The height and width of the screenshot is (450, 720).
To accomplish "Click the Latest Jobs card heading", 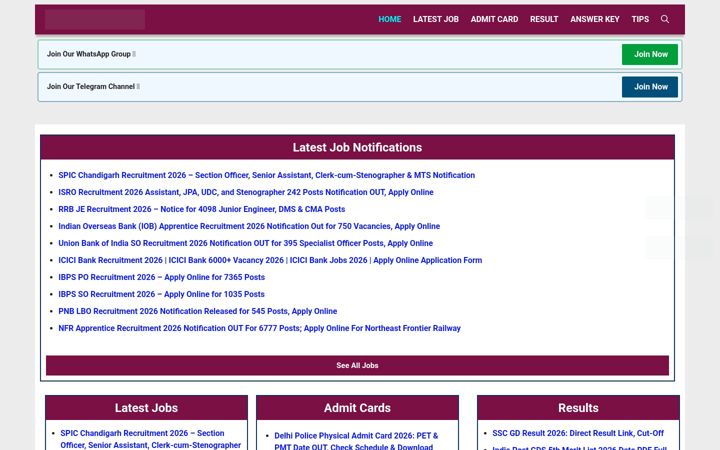I will tap(146, 408).
